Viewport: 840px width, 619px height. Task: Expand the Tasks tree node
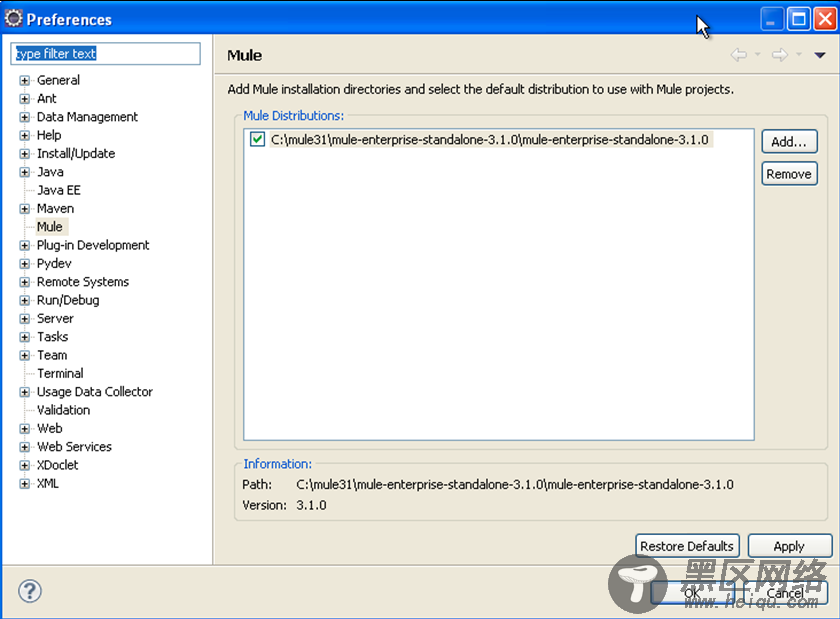[x=24, y=337]
